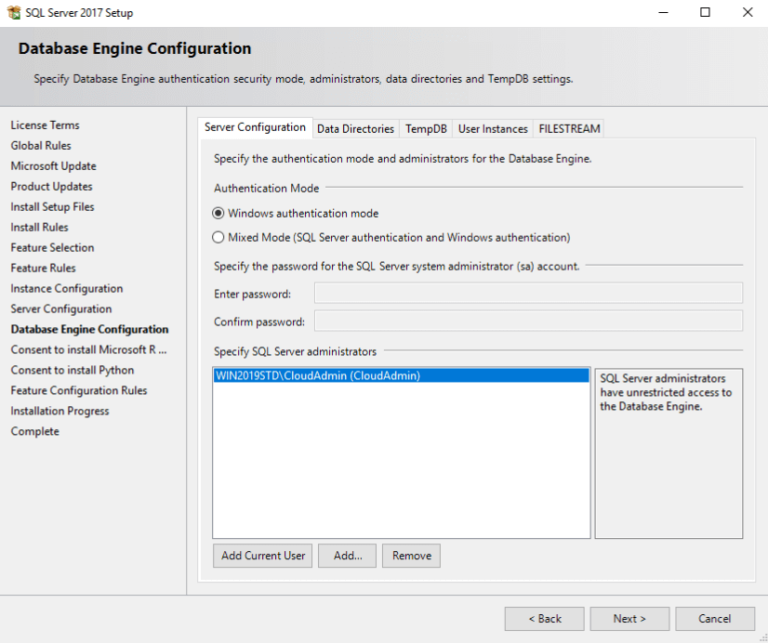768x643 pixels.
Task: Click Next to continue setup
Action: coord(629,618)
